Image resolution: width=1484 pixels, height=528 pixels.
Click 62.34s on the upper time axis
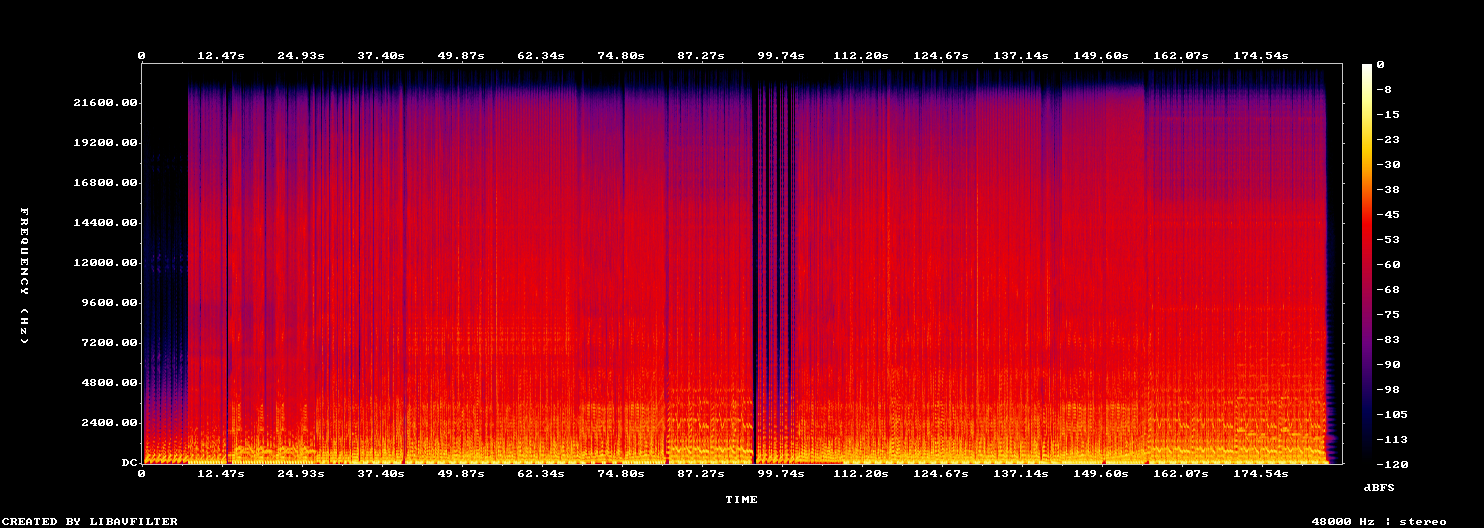pyautogui.click(x=541, y=56)
